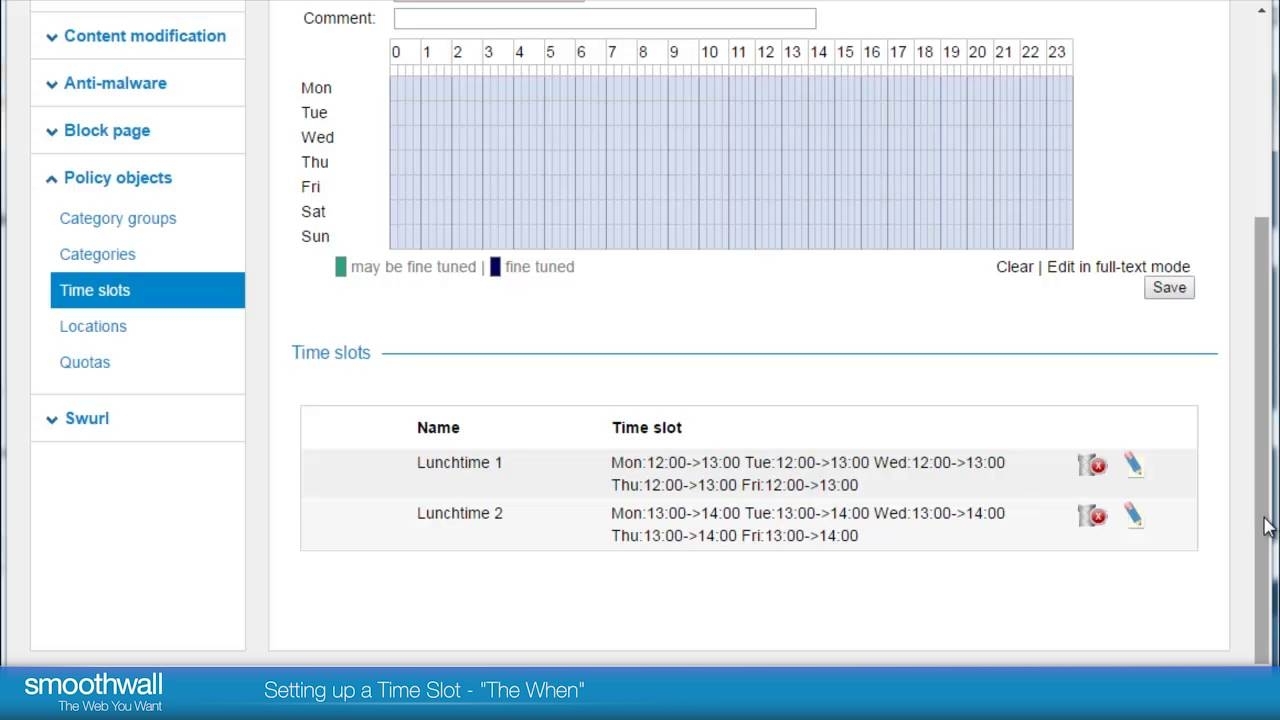Viewport: 1280px width, 720px height.
Task: Select the Thu row label
Action: click(314, 162)
